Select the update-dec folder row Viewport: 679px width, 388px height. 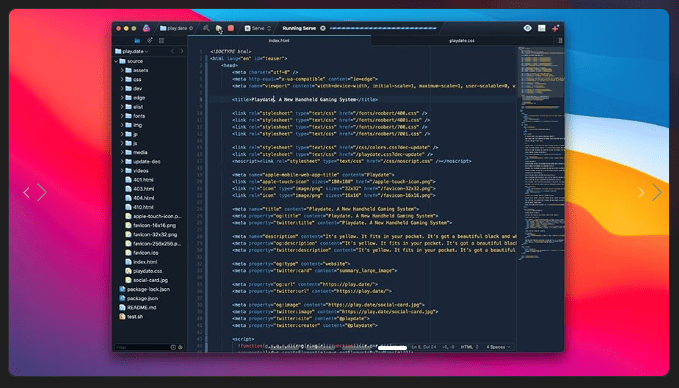click(x=149, y=162)
